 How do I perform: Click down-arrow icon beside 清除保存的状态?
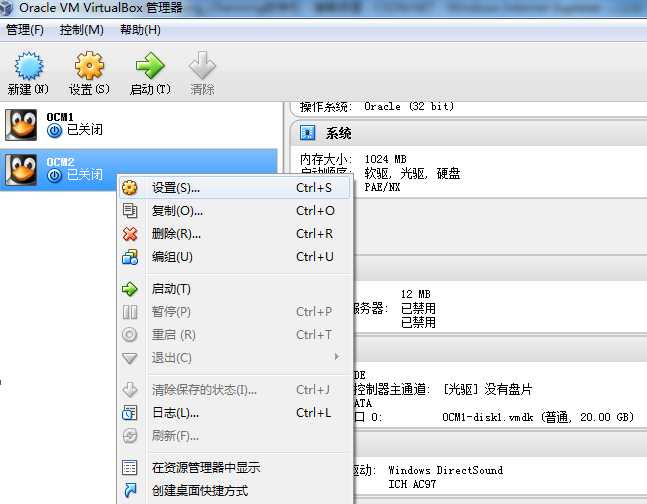click(130, 390)
